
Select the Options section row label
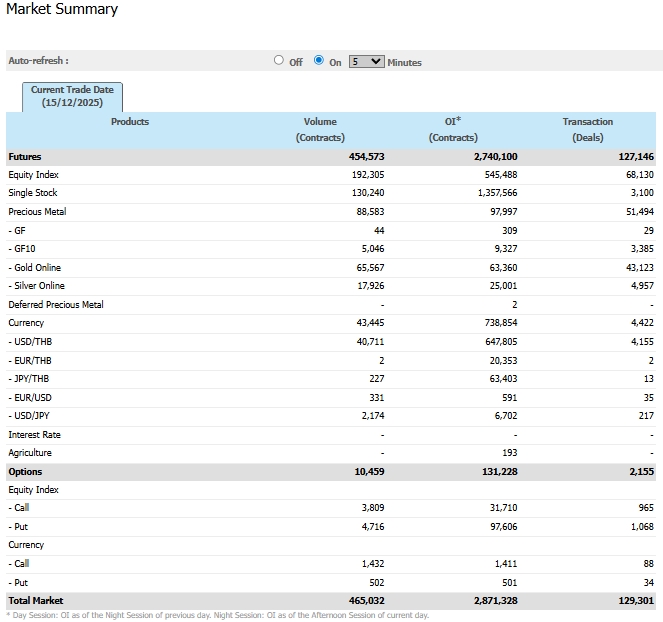click(x=25, y=472)
